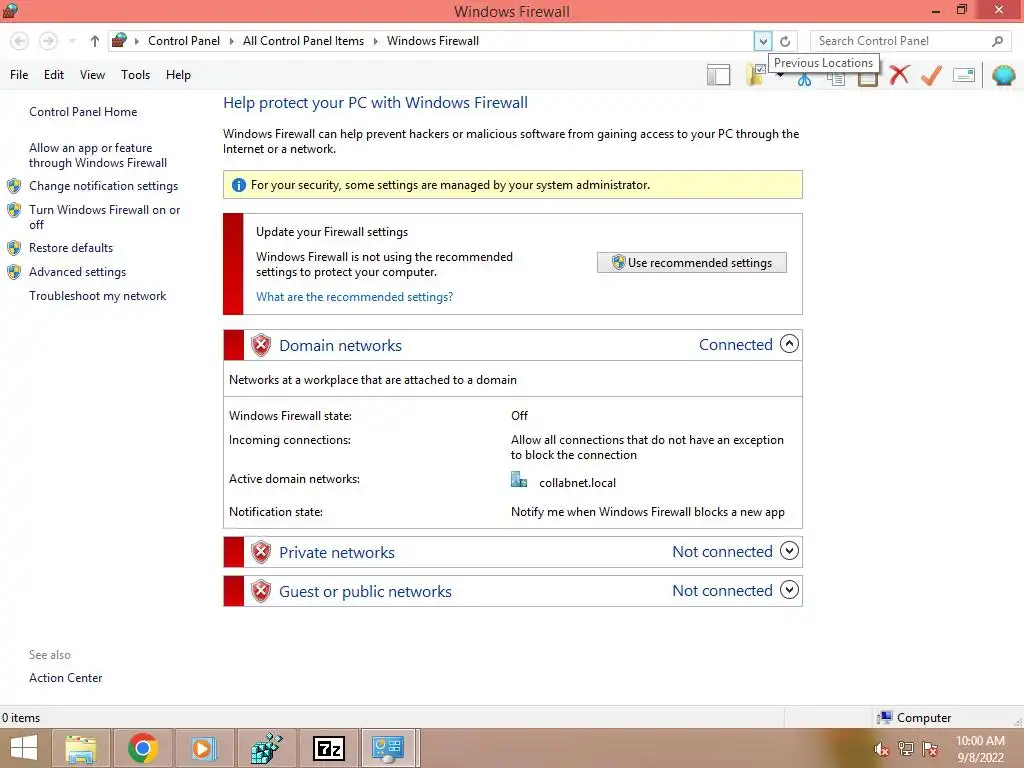Click Restore defaults link

pos(71,248)
